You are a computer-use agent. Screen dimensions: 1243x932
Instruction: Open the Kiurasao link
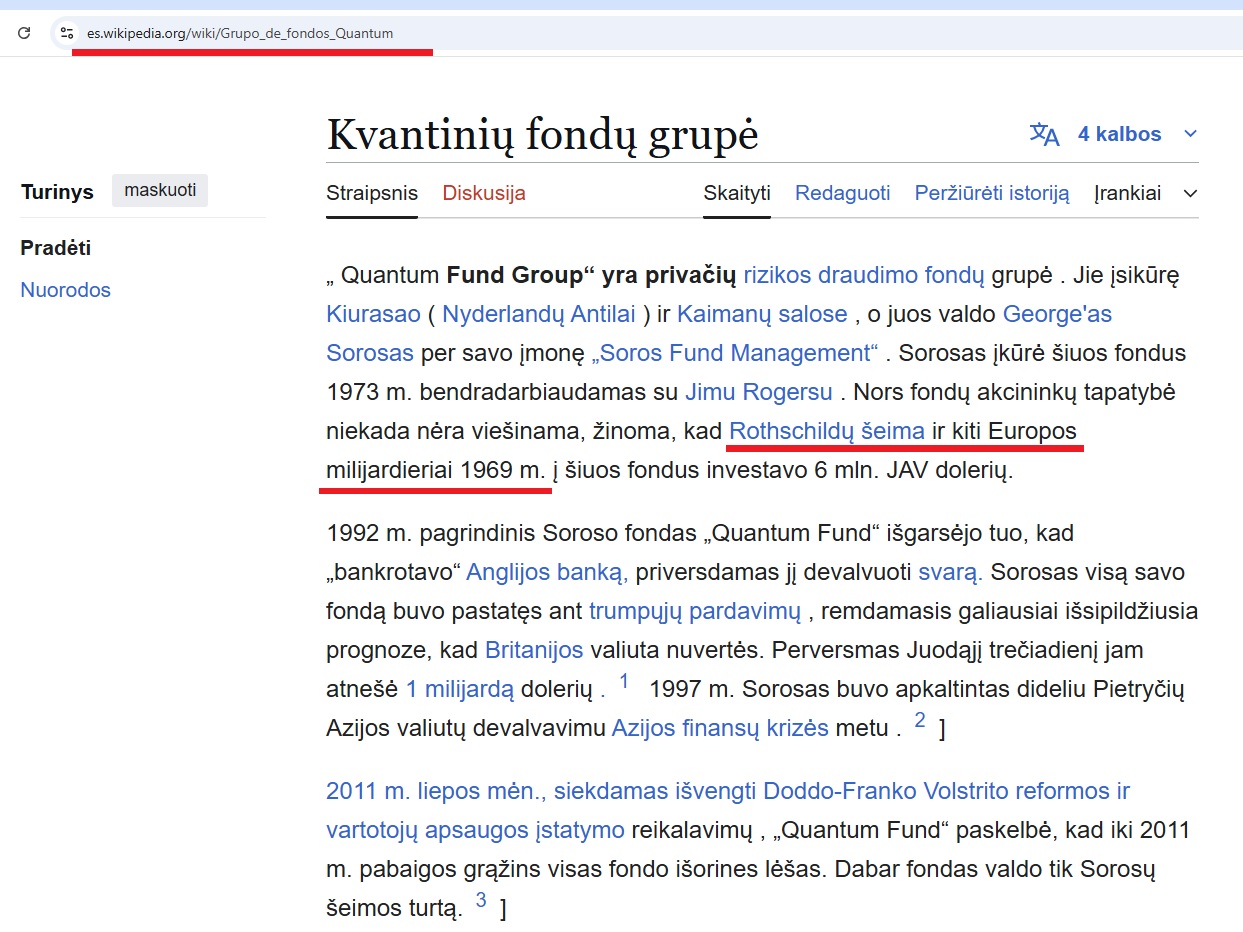(x=373, y=314)
